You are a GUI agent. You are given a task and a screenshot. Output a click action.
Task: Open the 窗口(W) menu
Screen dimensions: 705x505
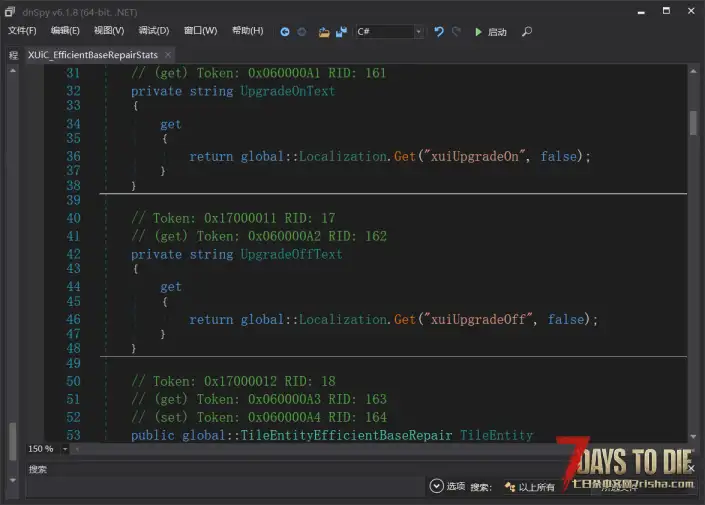(x=201, y=31)
